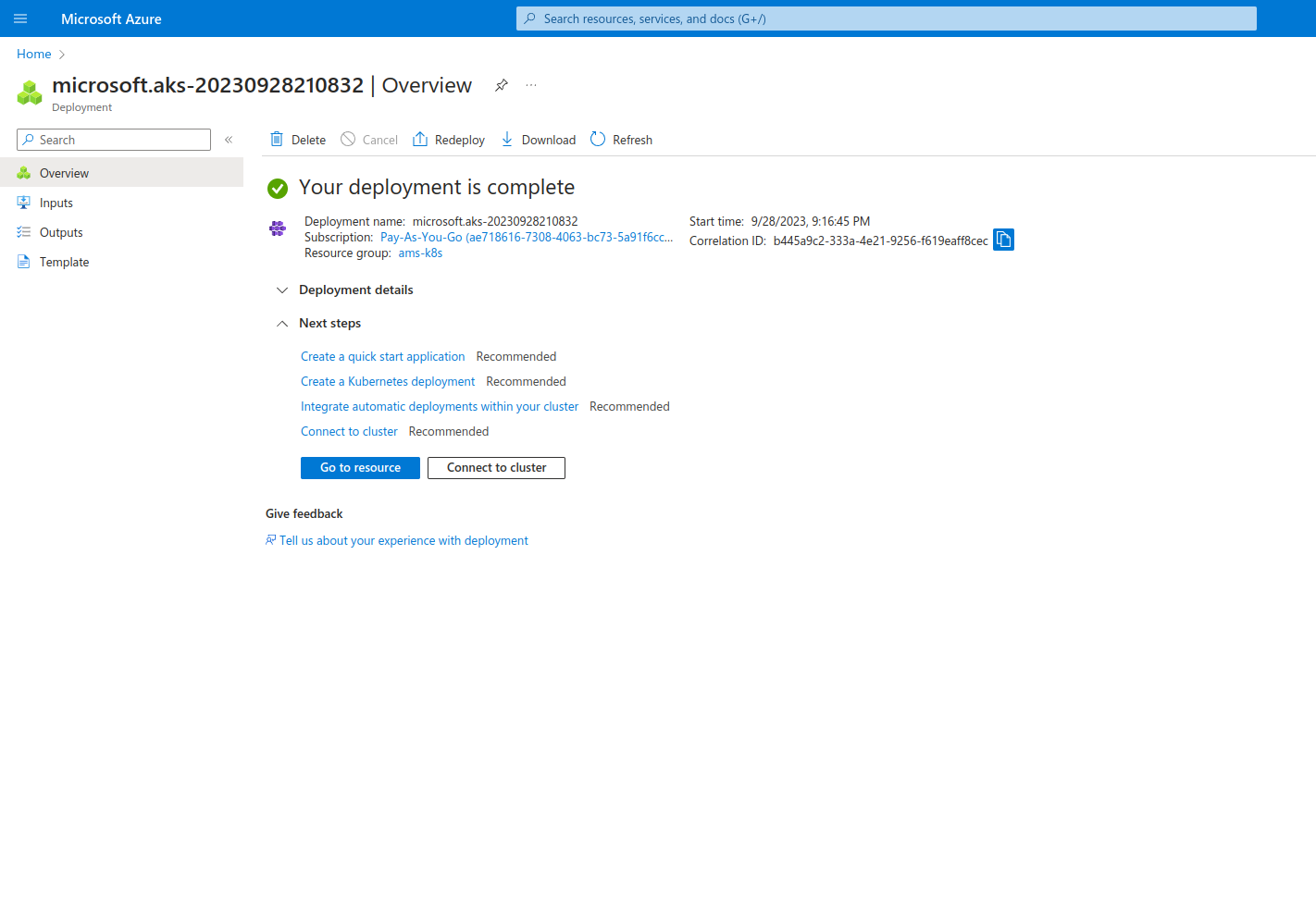Click the purple Kubernetes service icon
Viewport: 1316px width, 900px height.
[278, 228]
